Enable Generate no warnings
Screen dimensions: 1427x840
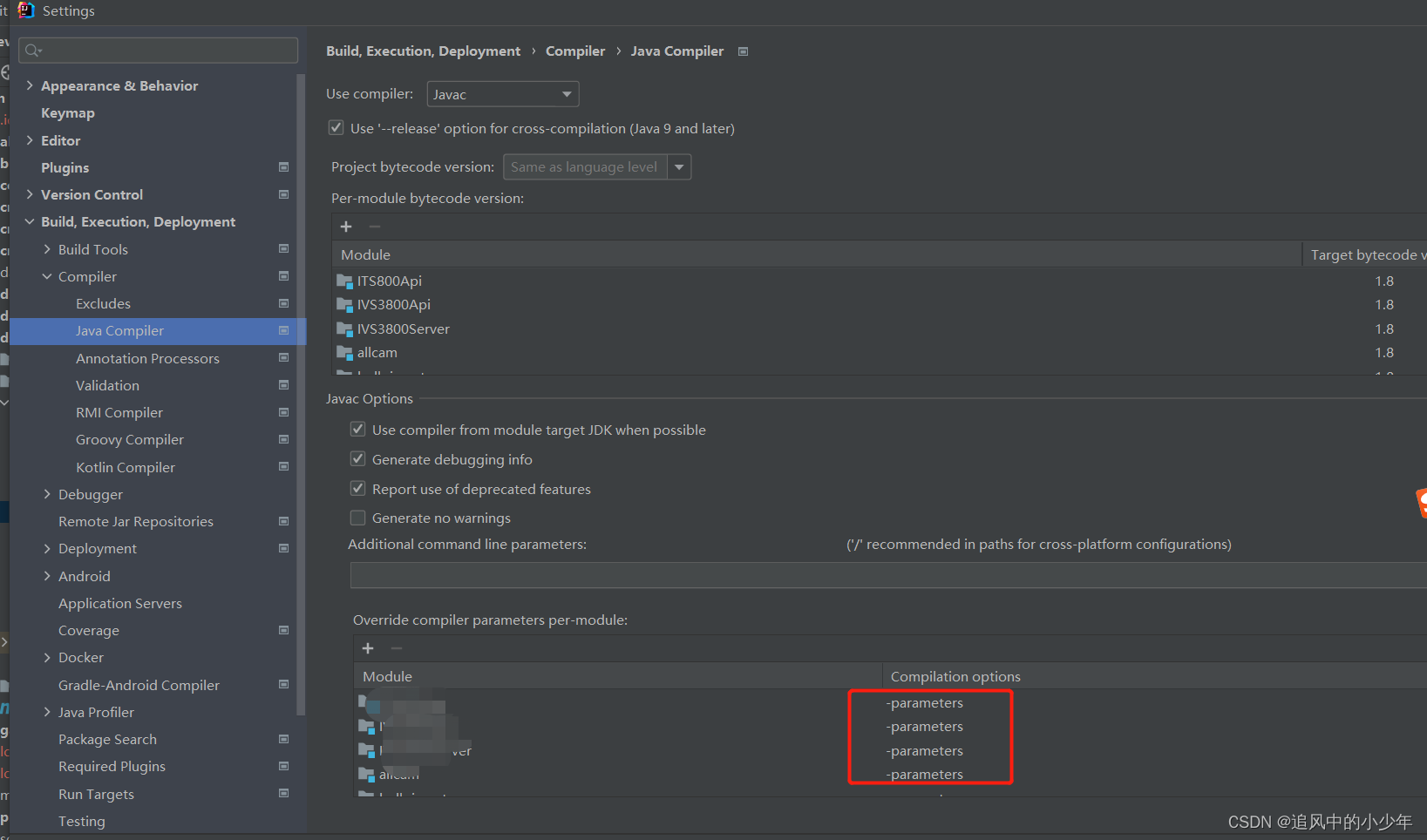(x=357, y=517)
